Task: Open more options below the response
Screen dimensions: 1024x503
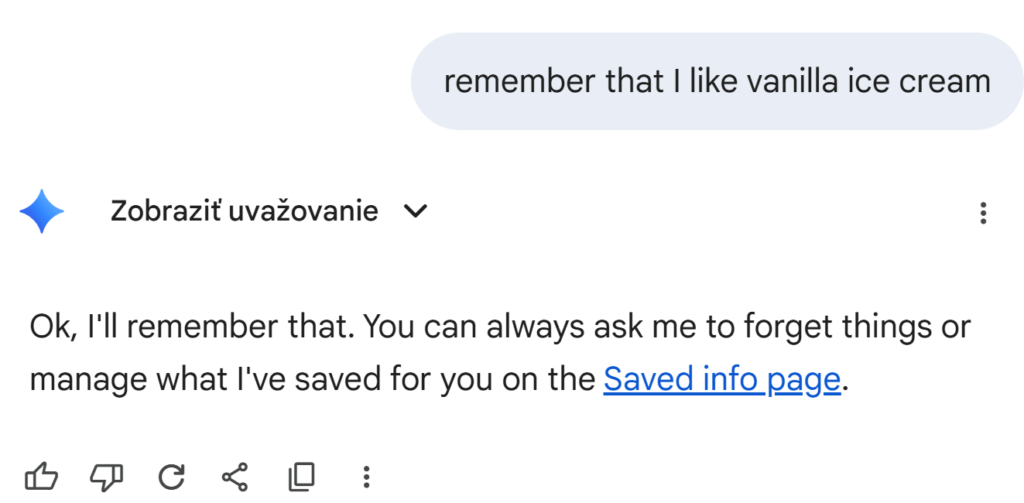Action: [366, 476]
